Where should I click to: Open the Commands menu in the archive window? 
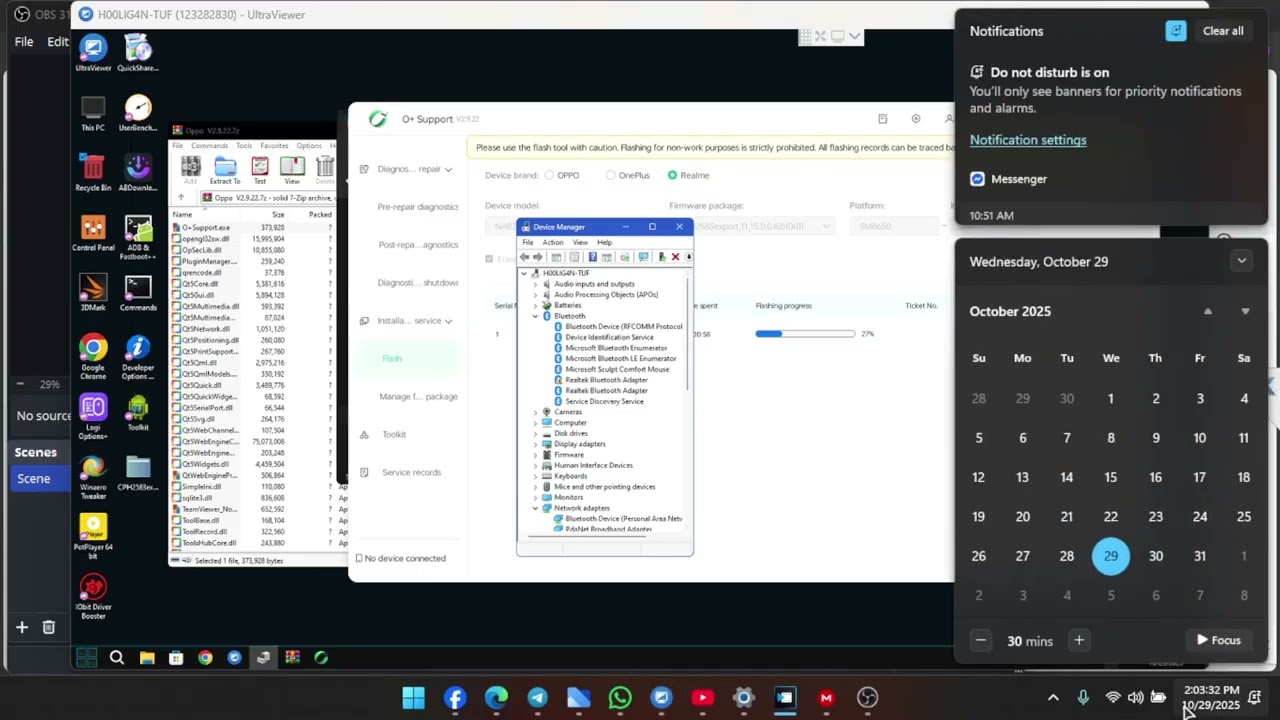coord(210,146)
